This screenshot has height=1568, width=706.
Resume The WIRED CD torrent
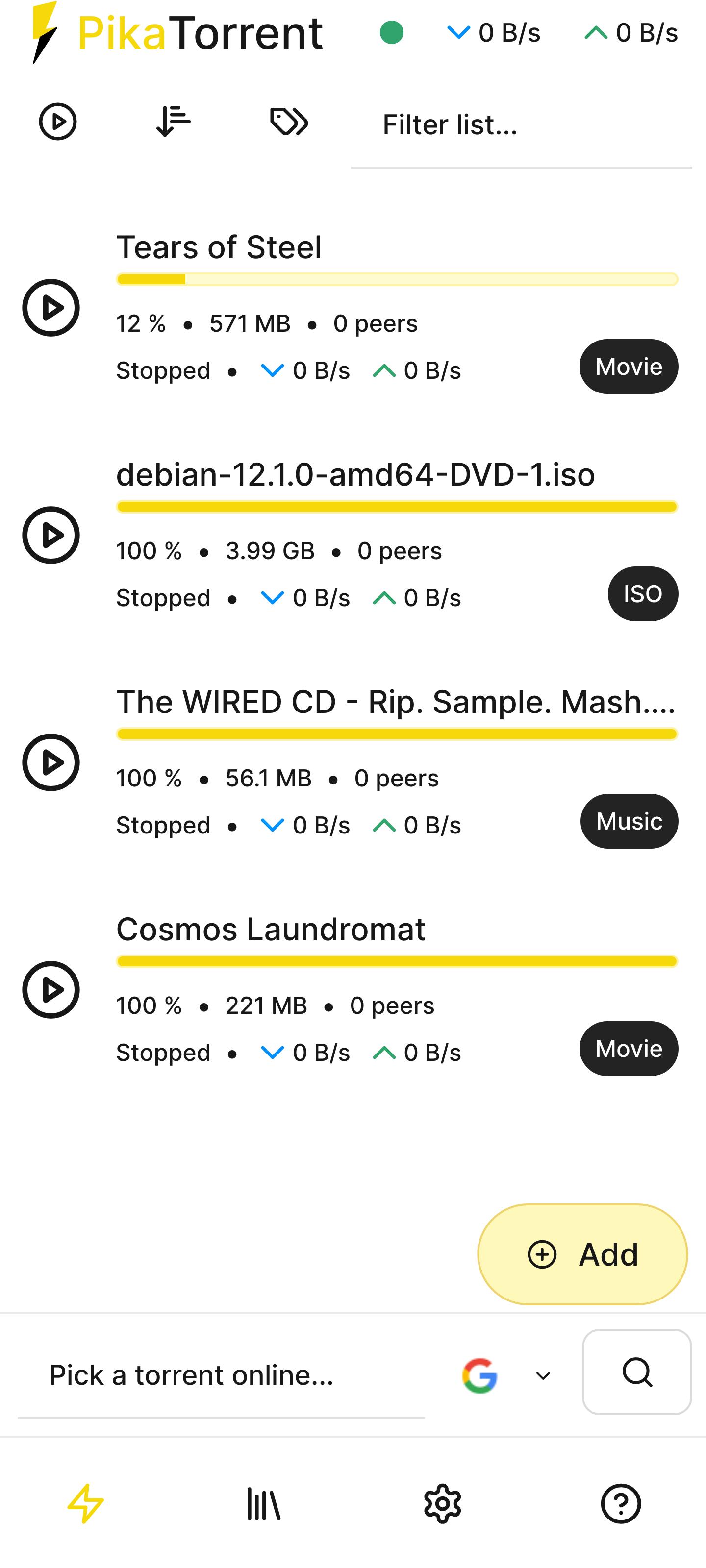(x=51, y=762)
